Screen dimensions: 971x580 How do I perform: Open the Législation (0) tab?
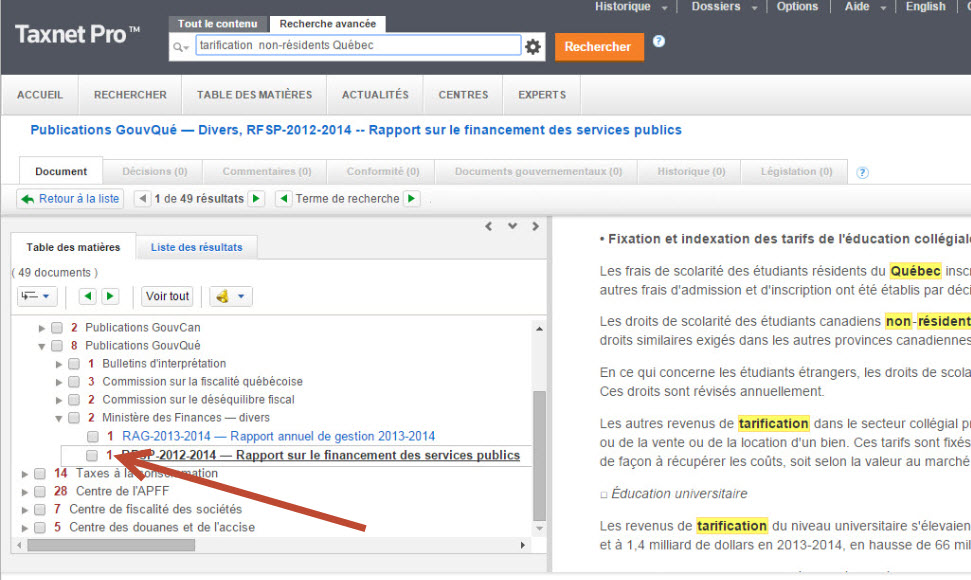coord(796,171)
